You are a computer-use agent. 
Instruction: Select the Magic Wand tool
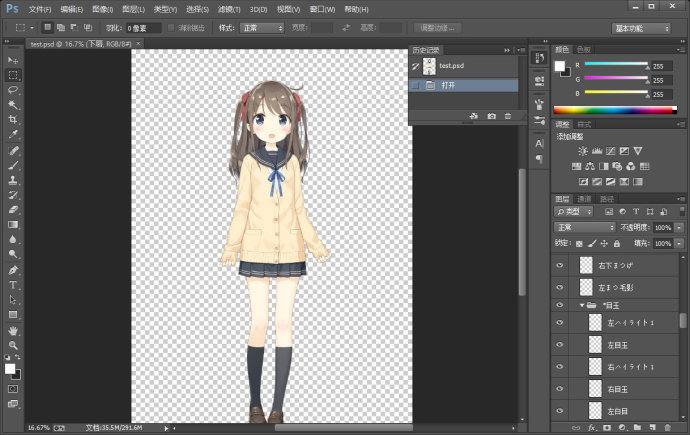(14, 104)
